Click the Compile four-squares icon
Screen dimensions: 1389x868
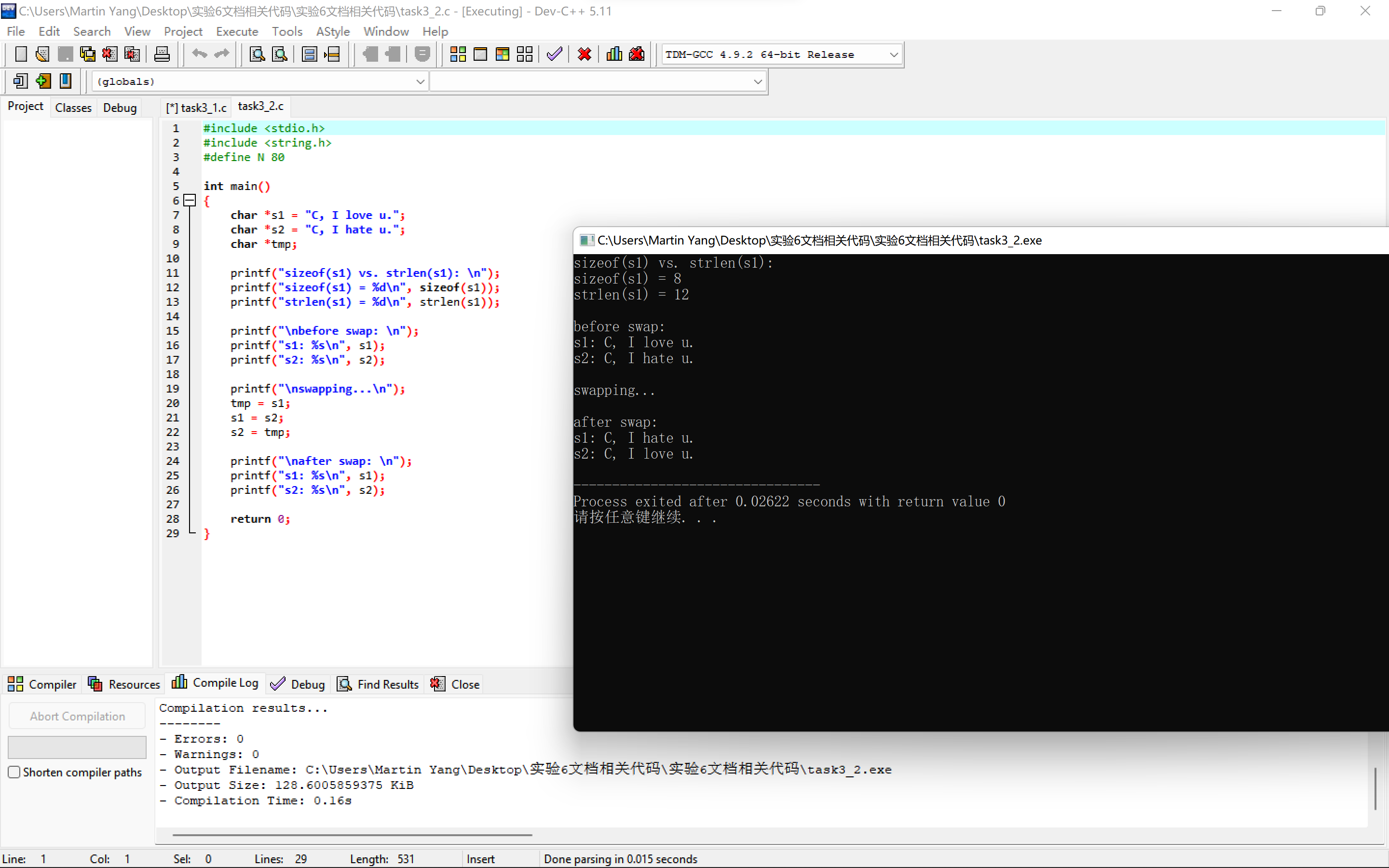[457, 54]
